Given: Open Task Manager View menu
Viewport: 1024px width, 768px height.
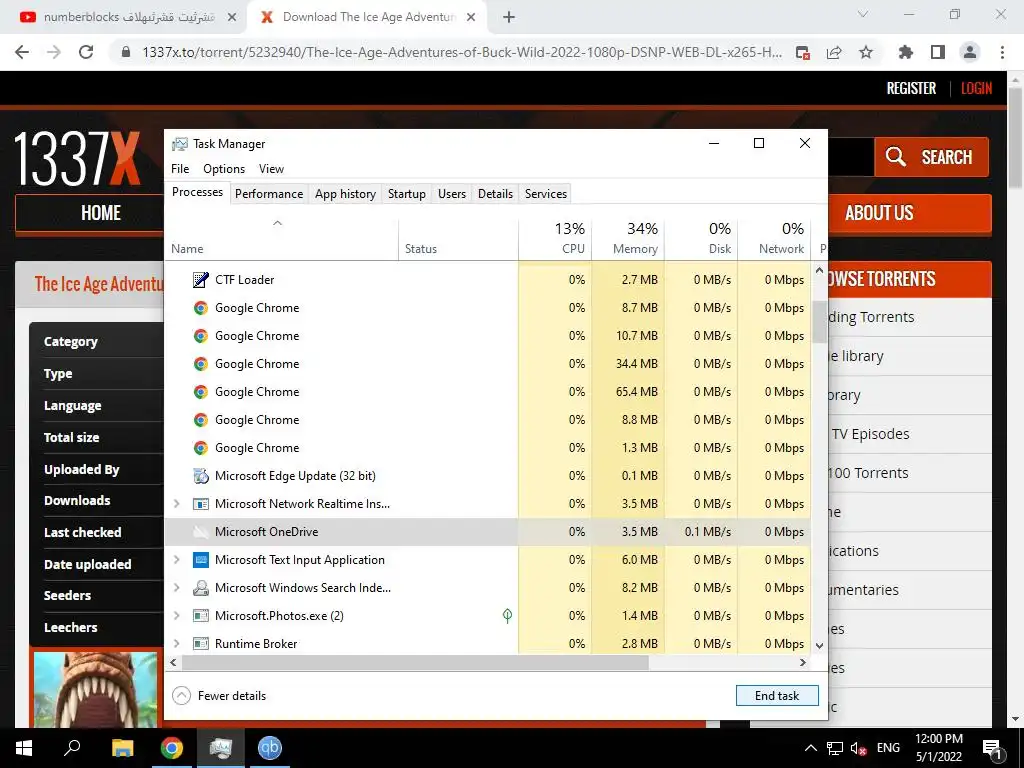Looking at the screenshot, I should (271, 168).
